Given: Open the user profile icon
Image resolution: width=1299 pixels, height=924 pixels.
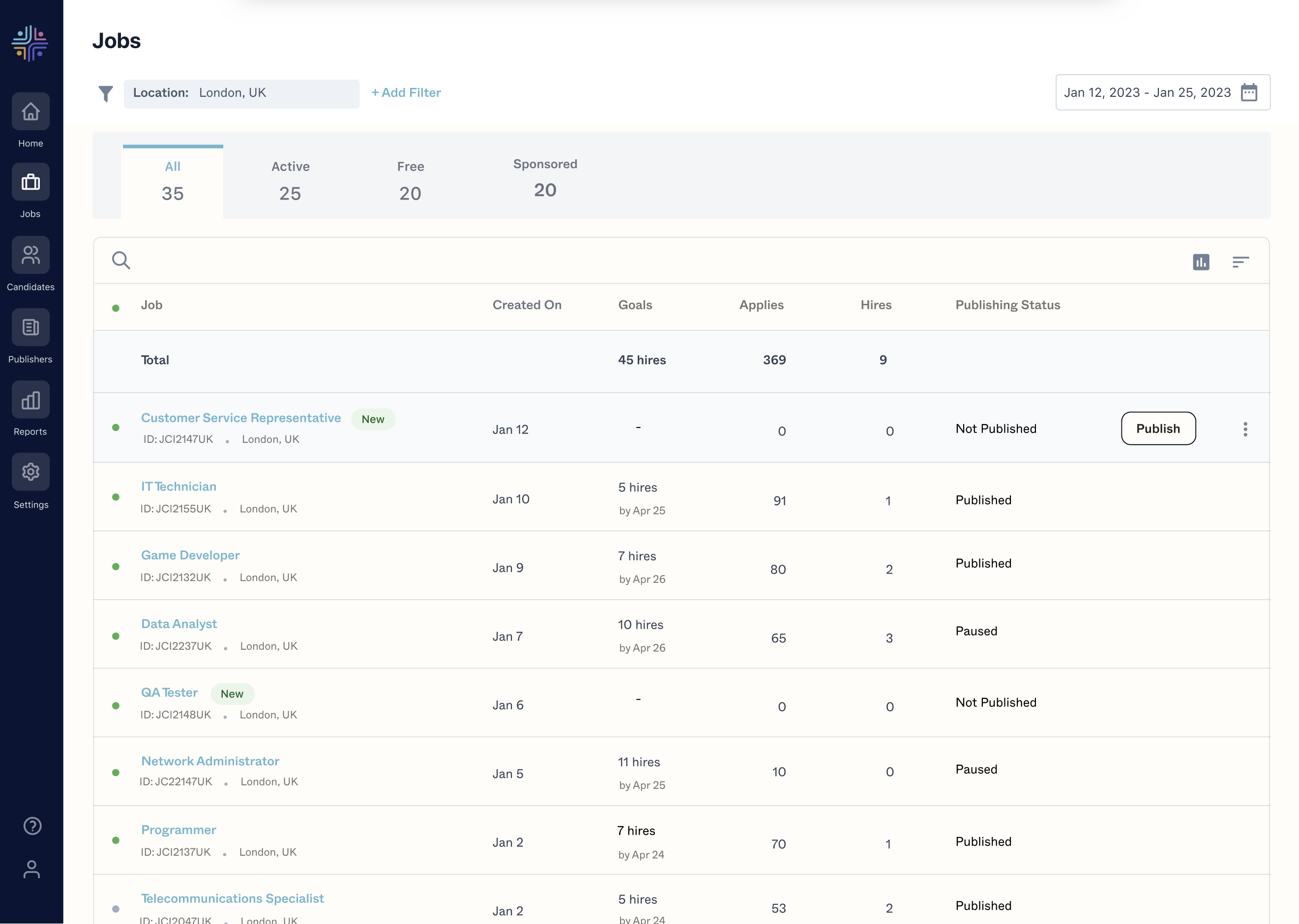Looking at the screenshot, I should pyautogui.click(x=32, y=869).
